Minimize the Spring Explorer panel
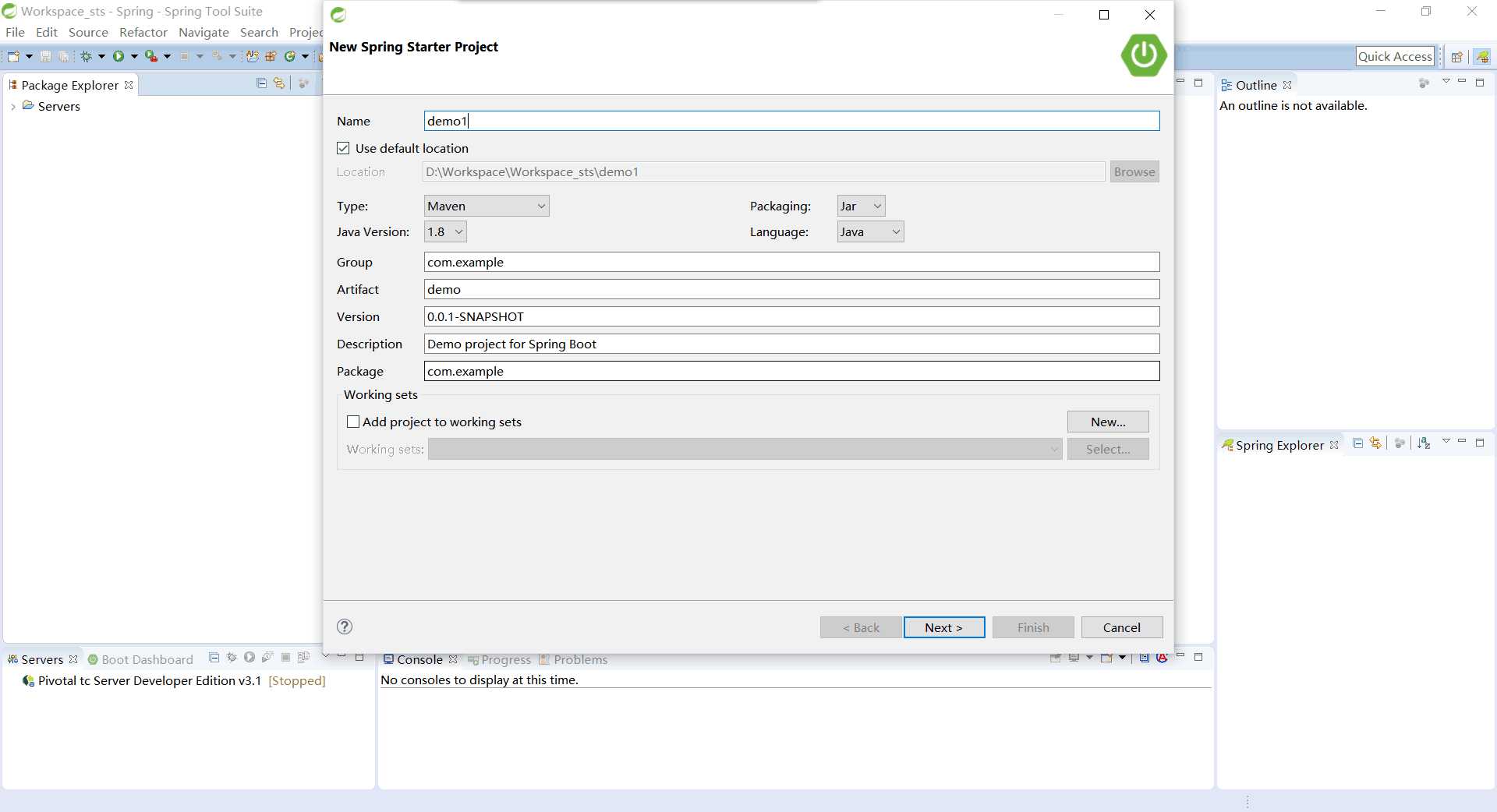Viewport: 1497px width, 812px height. 1462,441
